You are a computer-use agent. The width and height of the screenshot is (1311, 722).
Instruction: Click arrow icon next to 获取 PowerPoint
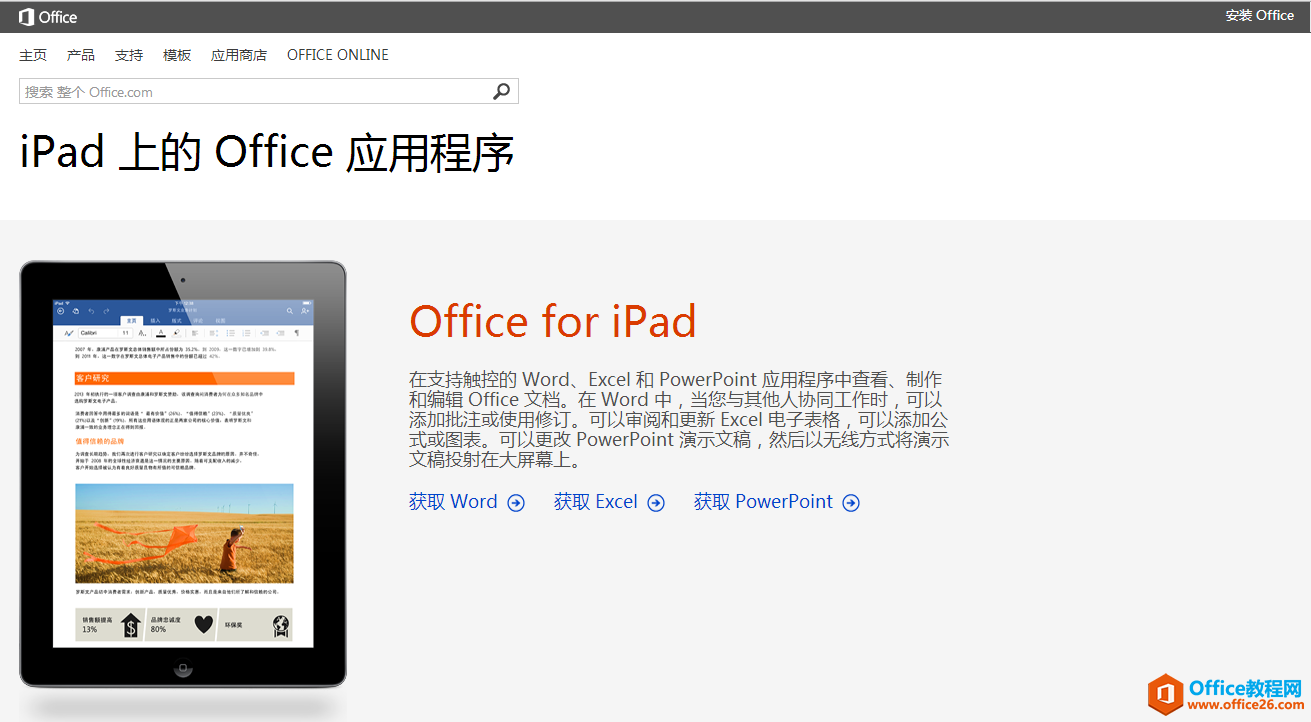[x=851, y=503]
